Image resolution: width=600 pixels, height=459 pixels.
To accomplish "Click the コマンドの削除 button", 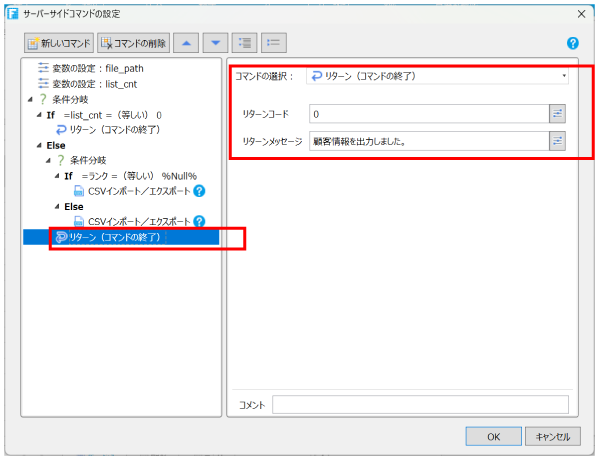I will coord(134,43).
